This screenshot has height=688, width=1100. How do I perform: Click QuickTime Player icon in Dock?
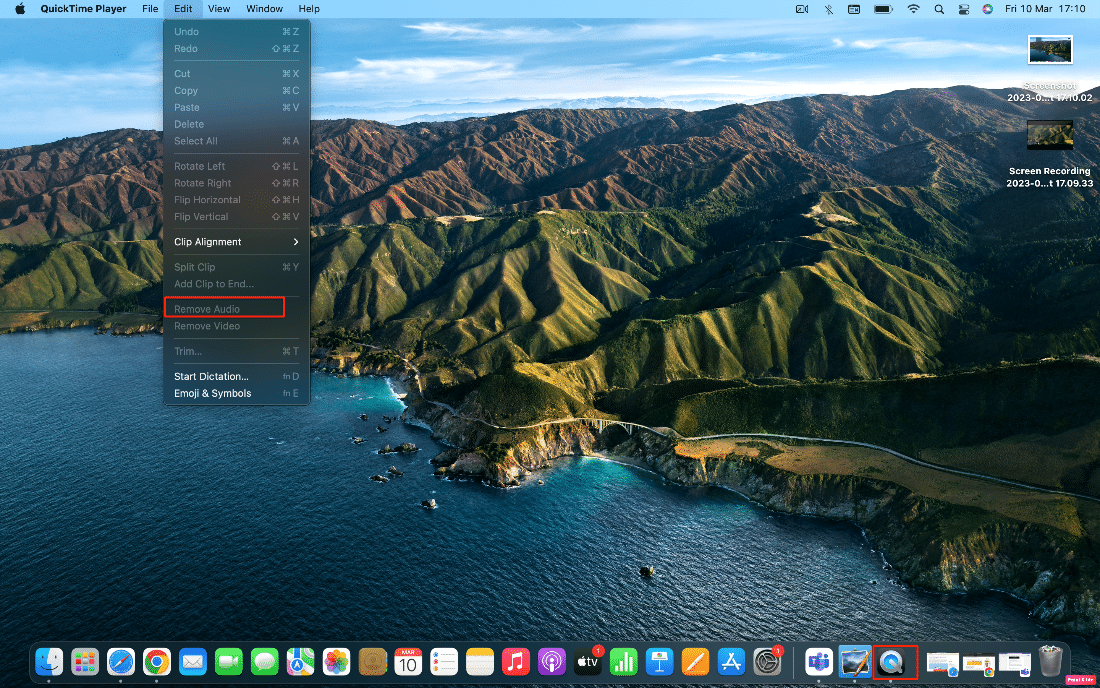pos(892,661)
